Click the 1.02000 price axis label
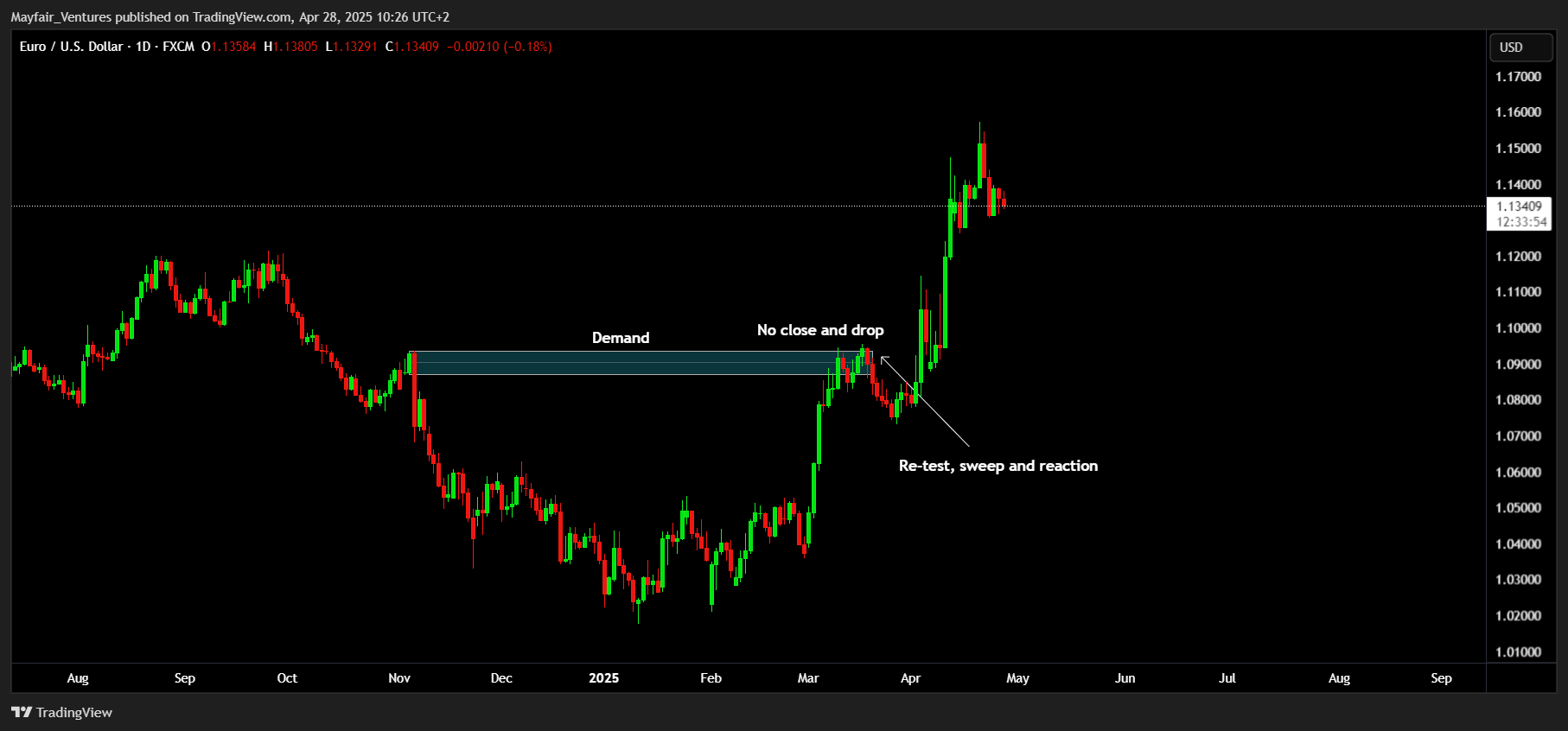Viewport: 1568px width, 731px height. 1519,616
